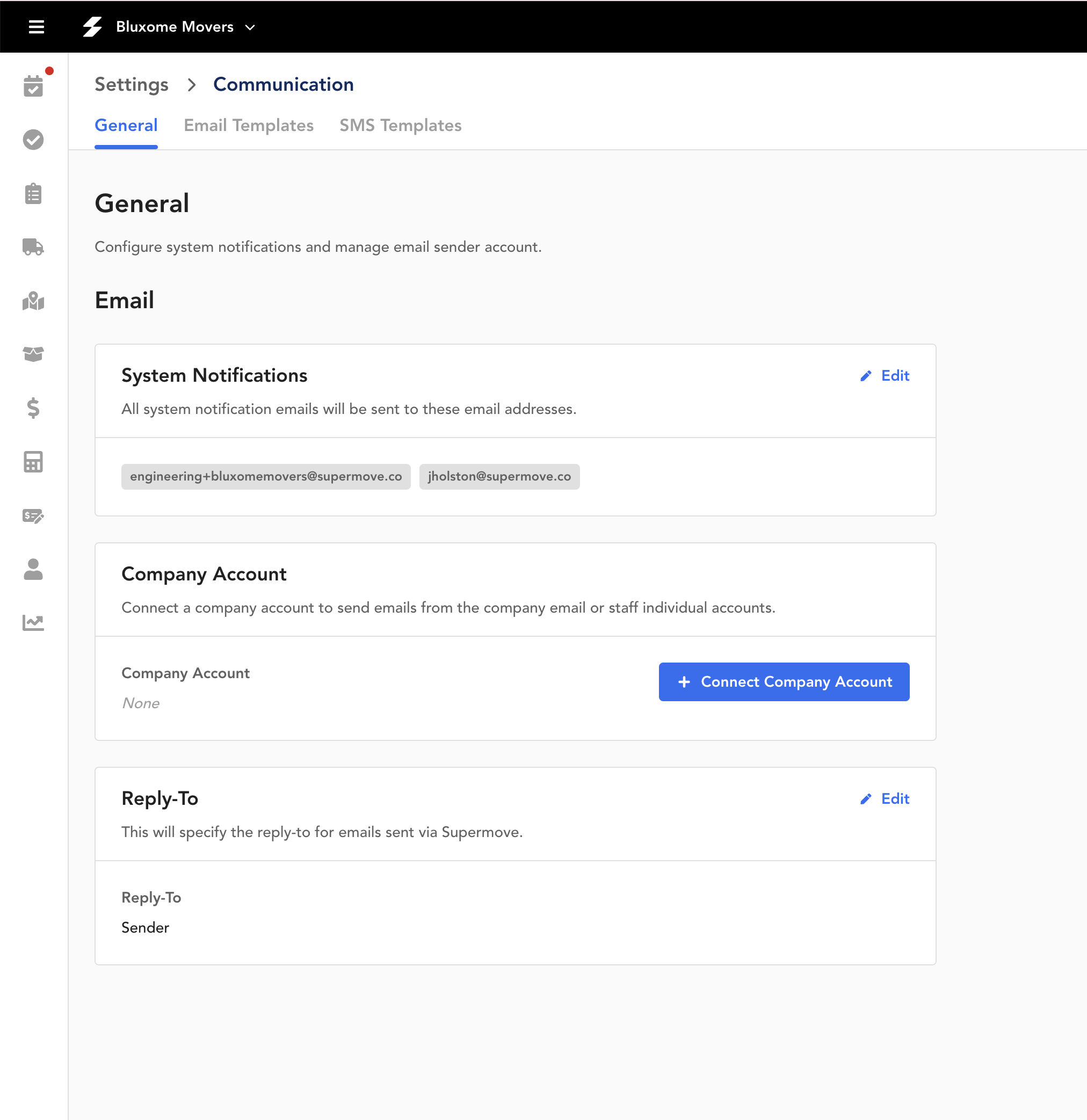Click the breadcrumb chevron separator
Viewport: 1087px width, 1120px height.
pyautogui.click(x=191, y=85)
